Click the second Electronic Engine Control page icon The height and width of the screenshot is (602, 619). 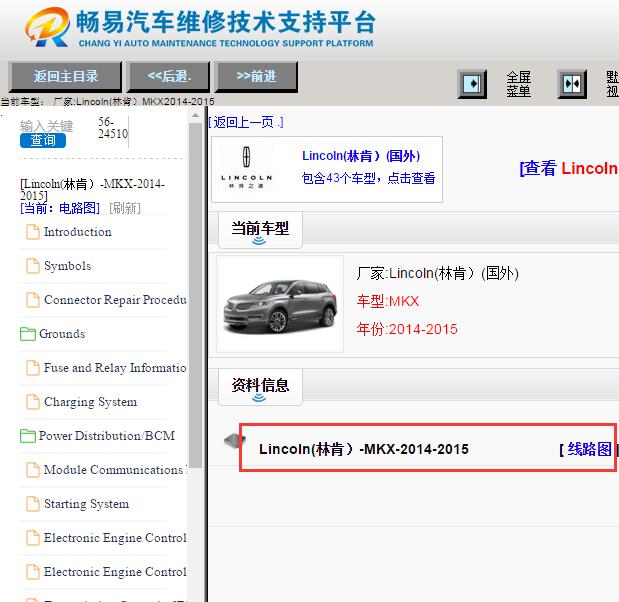click(x=33, y=572)
